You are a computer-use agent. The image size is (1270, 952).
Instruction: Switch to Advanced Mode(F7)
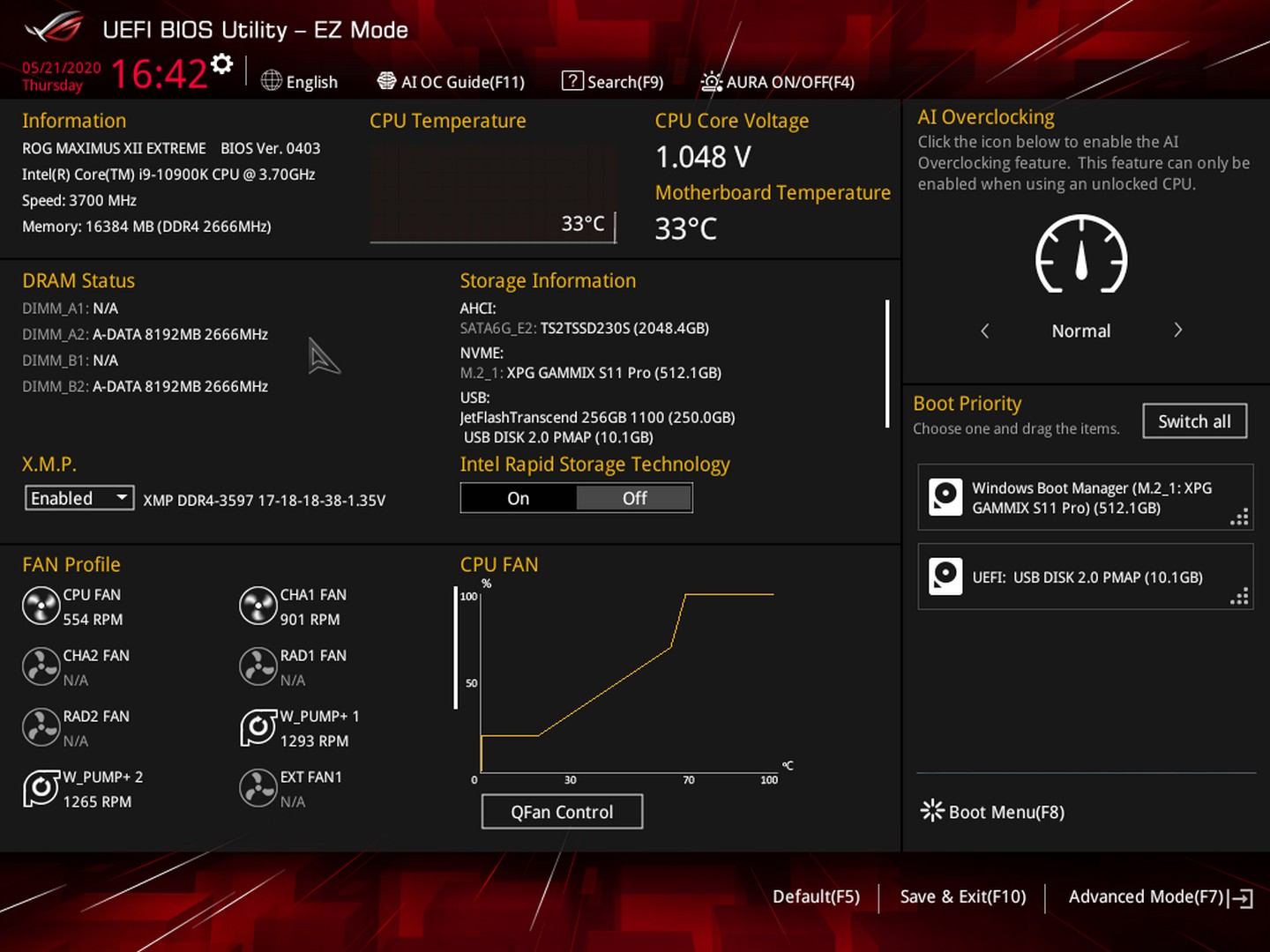(1161, 896)
